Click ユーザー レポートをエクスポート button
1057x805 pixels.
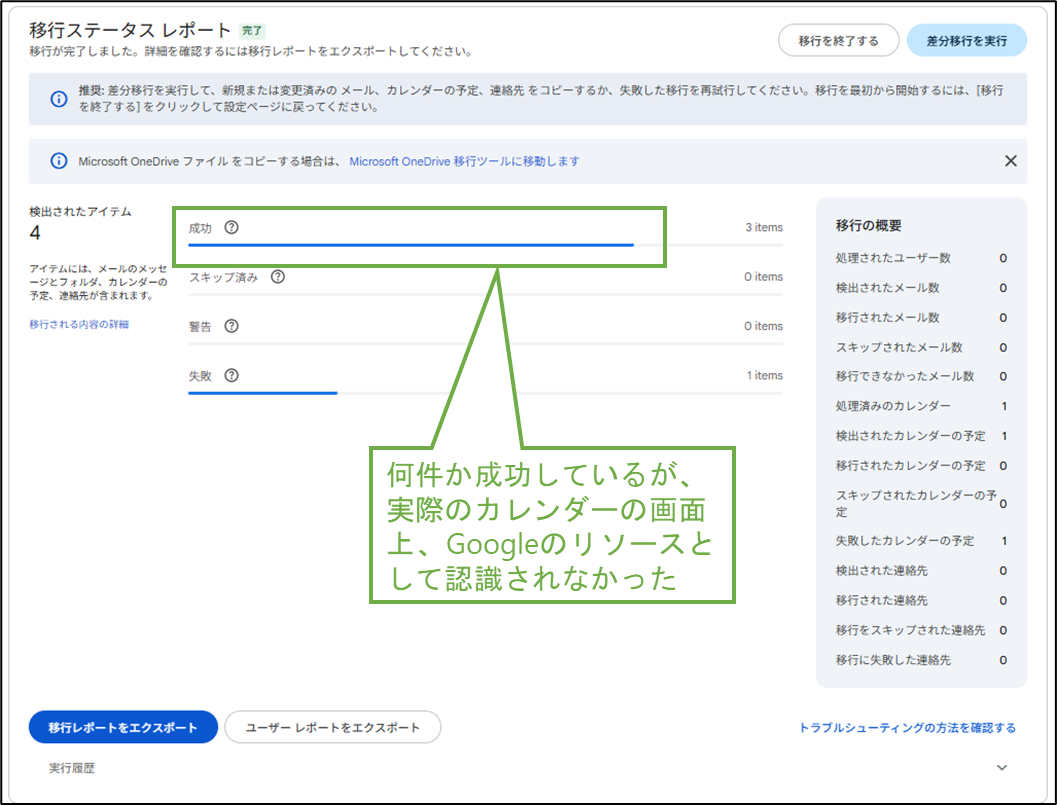[x=332, y=727]
